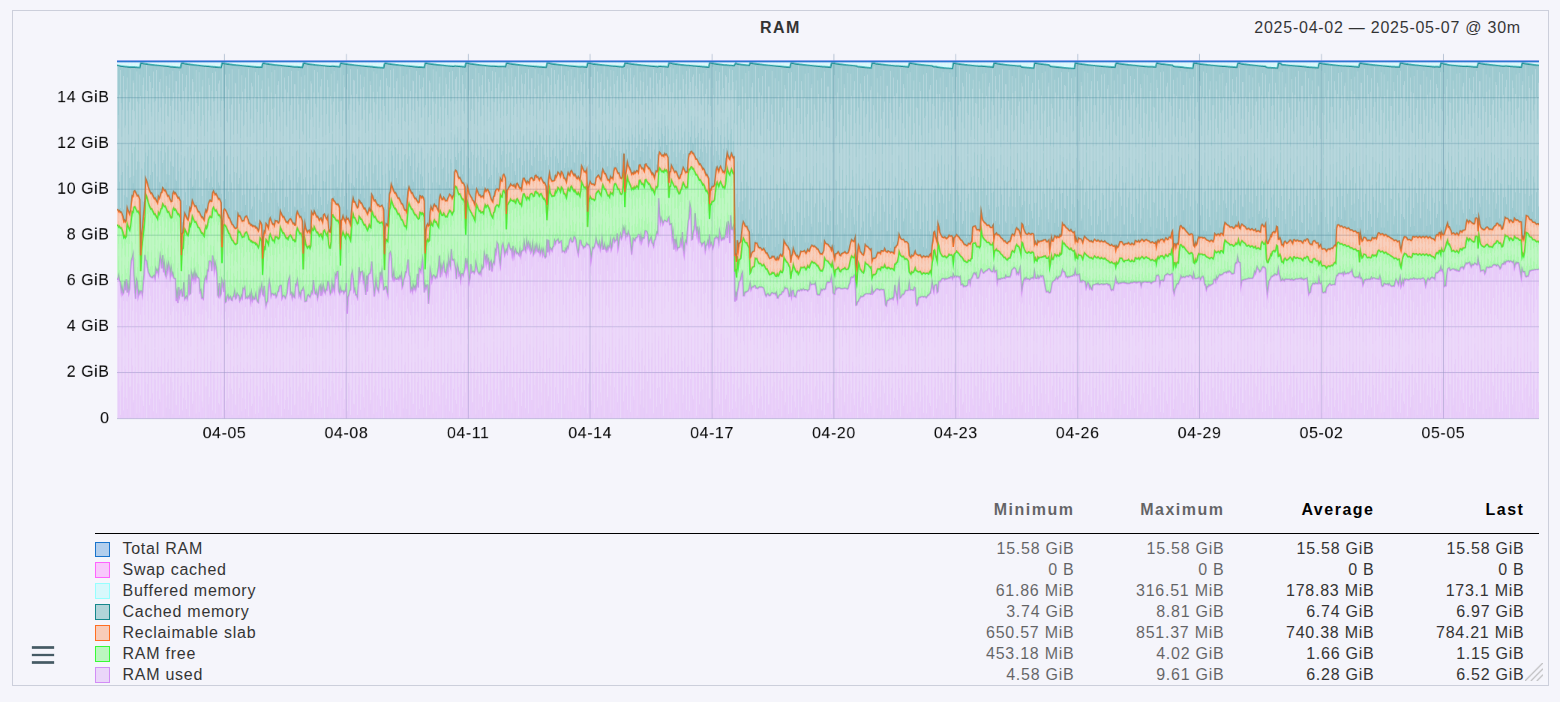
Task: Click the Swap cached color swatch
Action: [102, 570]
